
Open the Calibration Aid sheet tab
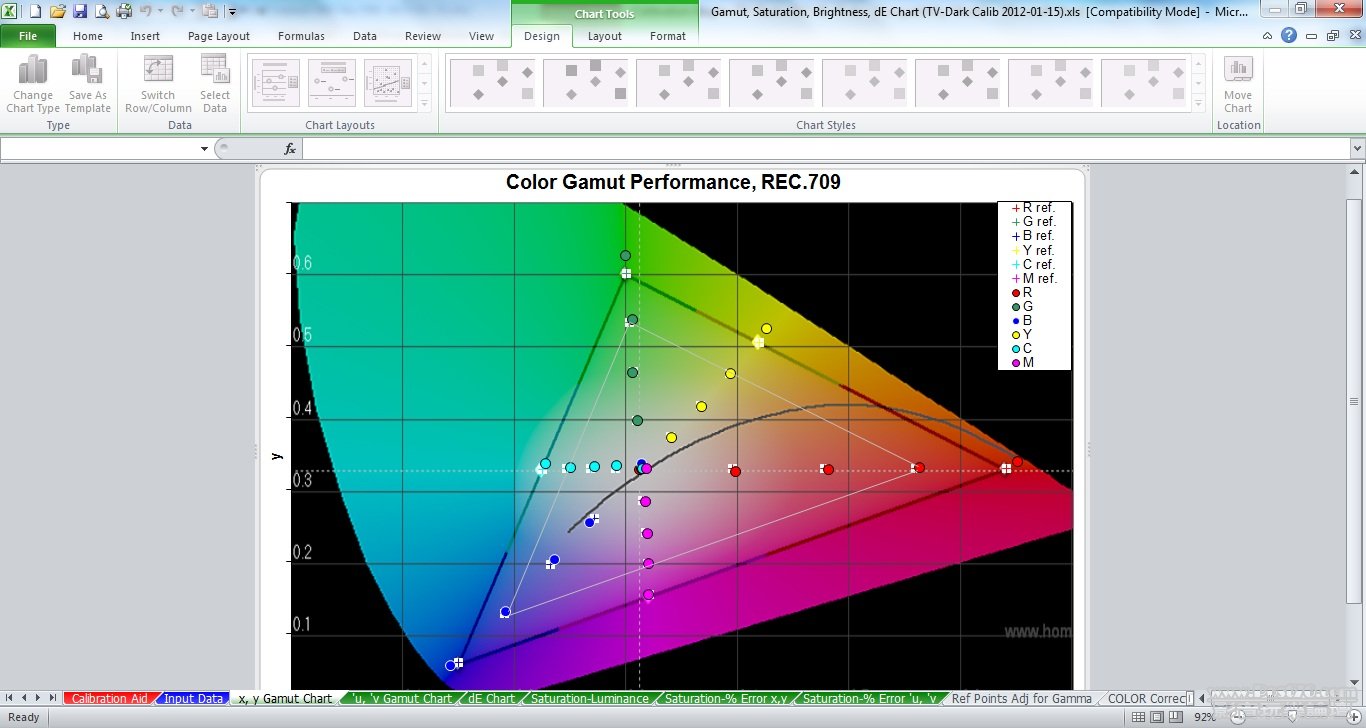pos(110,698)
